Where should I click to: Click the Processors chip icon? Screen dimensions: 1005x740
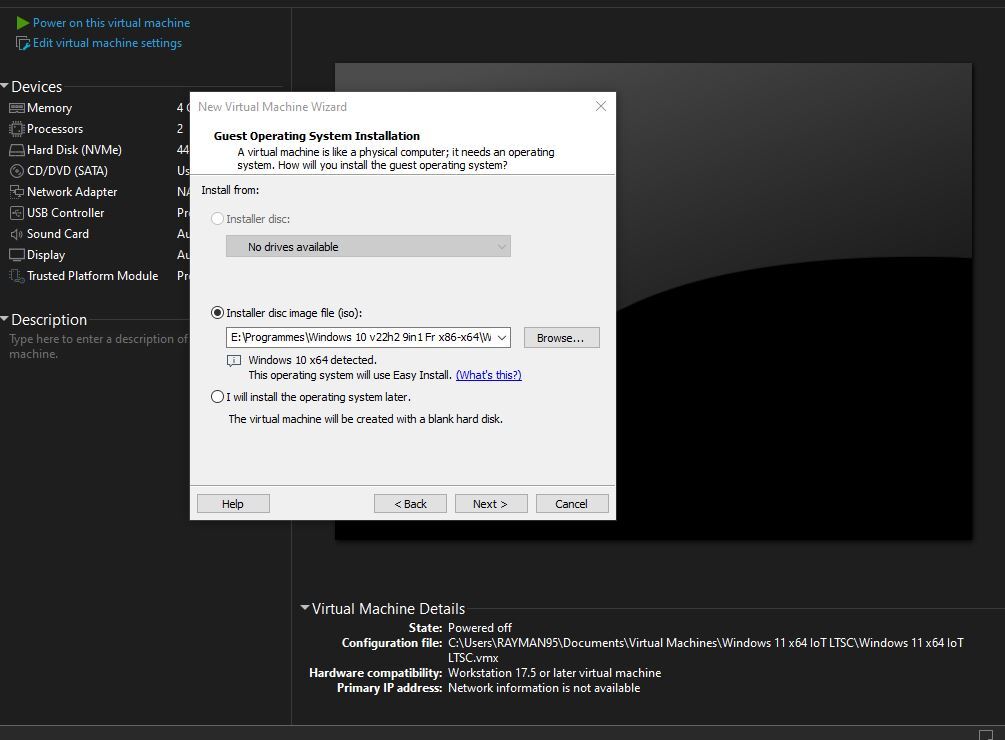coord(17,129)
